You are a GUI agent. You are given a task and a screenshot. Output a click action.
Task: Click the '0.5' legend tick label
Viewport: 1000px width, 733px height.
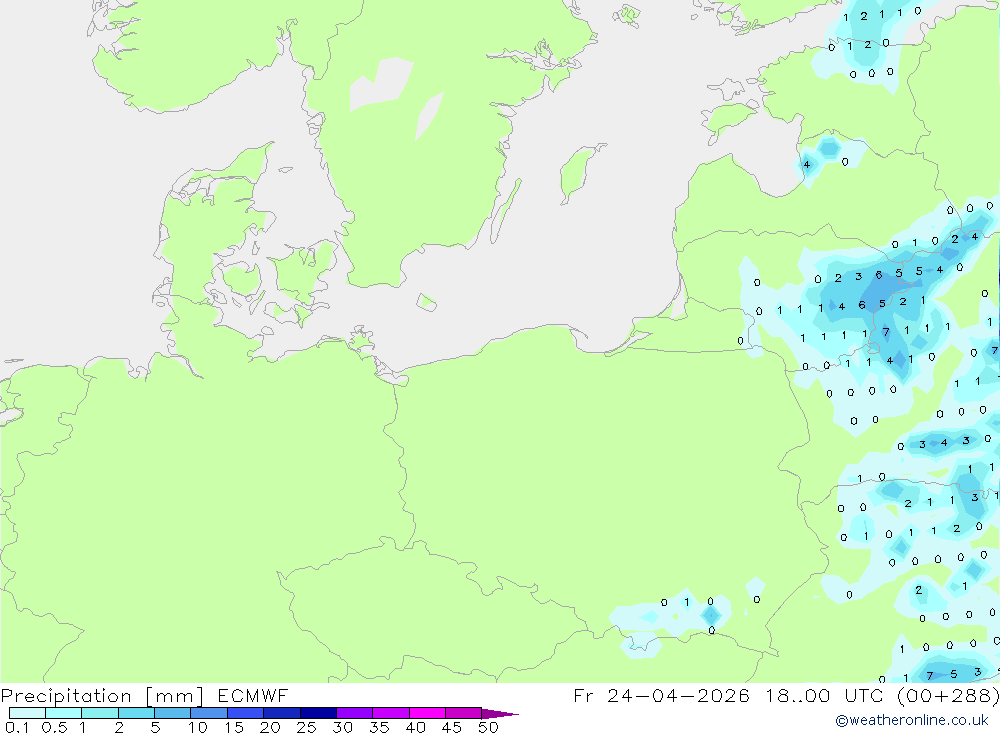coord(54,727)
